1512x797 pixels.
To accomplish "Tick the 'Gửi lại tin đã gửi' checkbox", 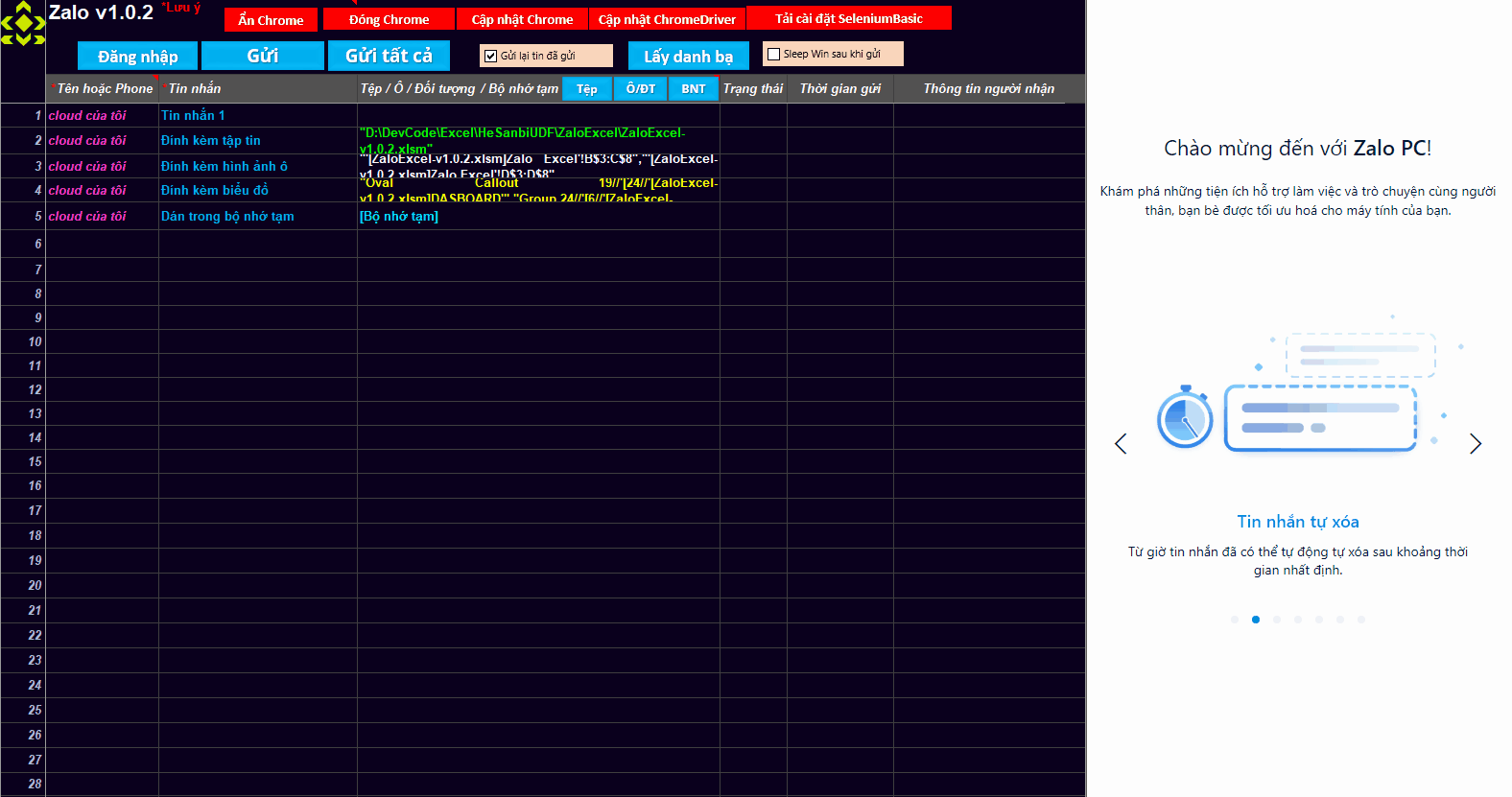I will (491, 56).
